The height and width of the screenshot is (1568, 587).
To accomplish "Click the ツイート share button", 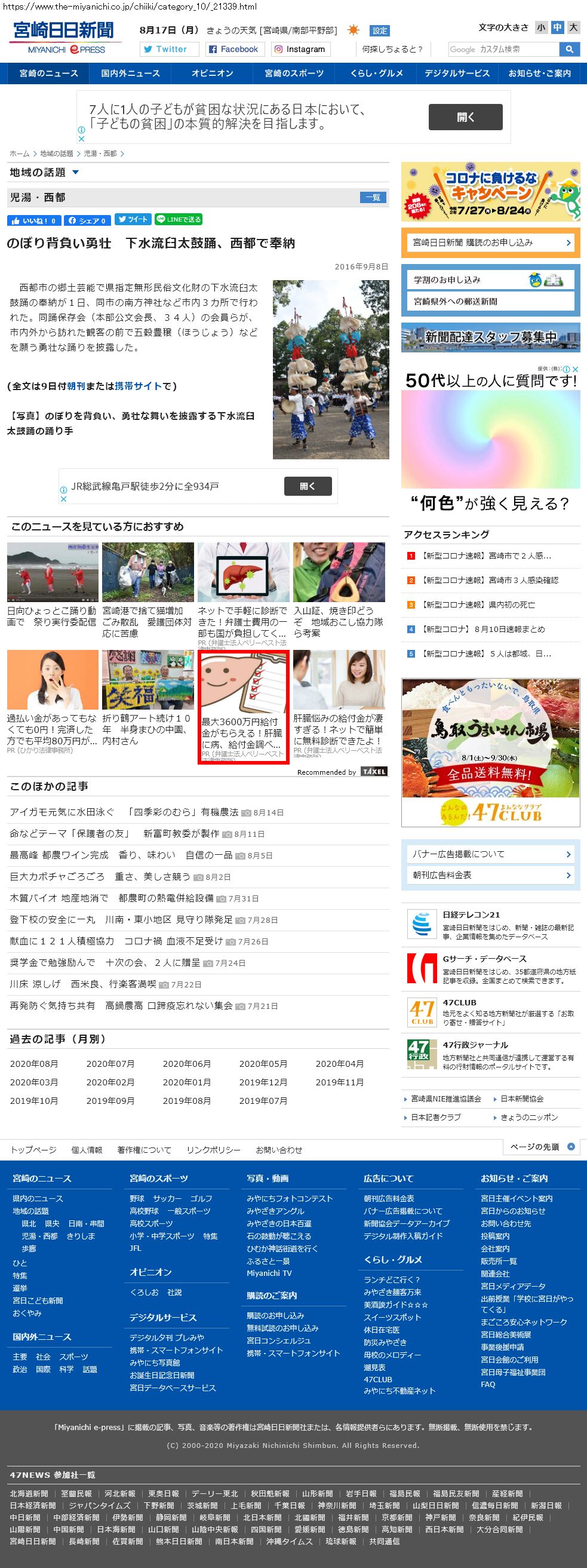I will [133, 220].
